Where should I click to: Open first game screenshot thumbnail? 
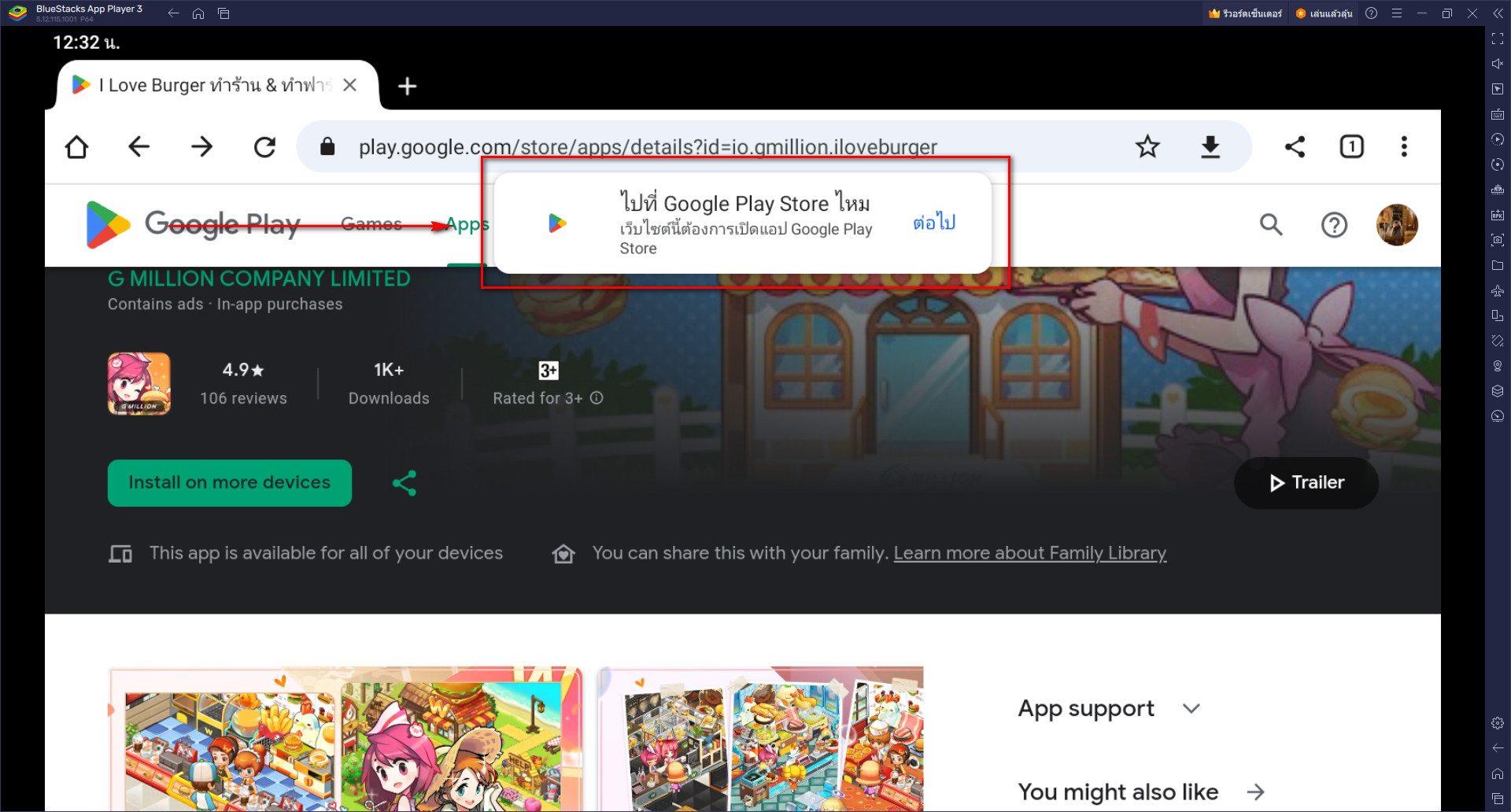345,739
